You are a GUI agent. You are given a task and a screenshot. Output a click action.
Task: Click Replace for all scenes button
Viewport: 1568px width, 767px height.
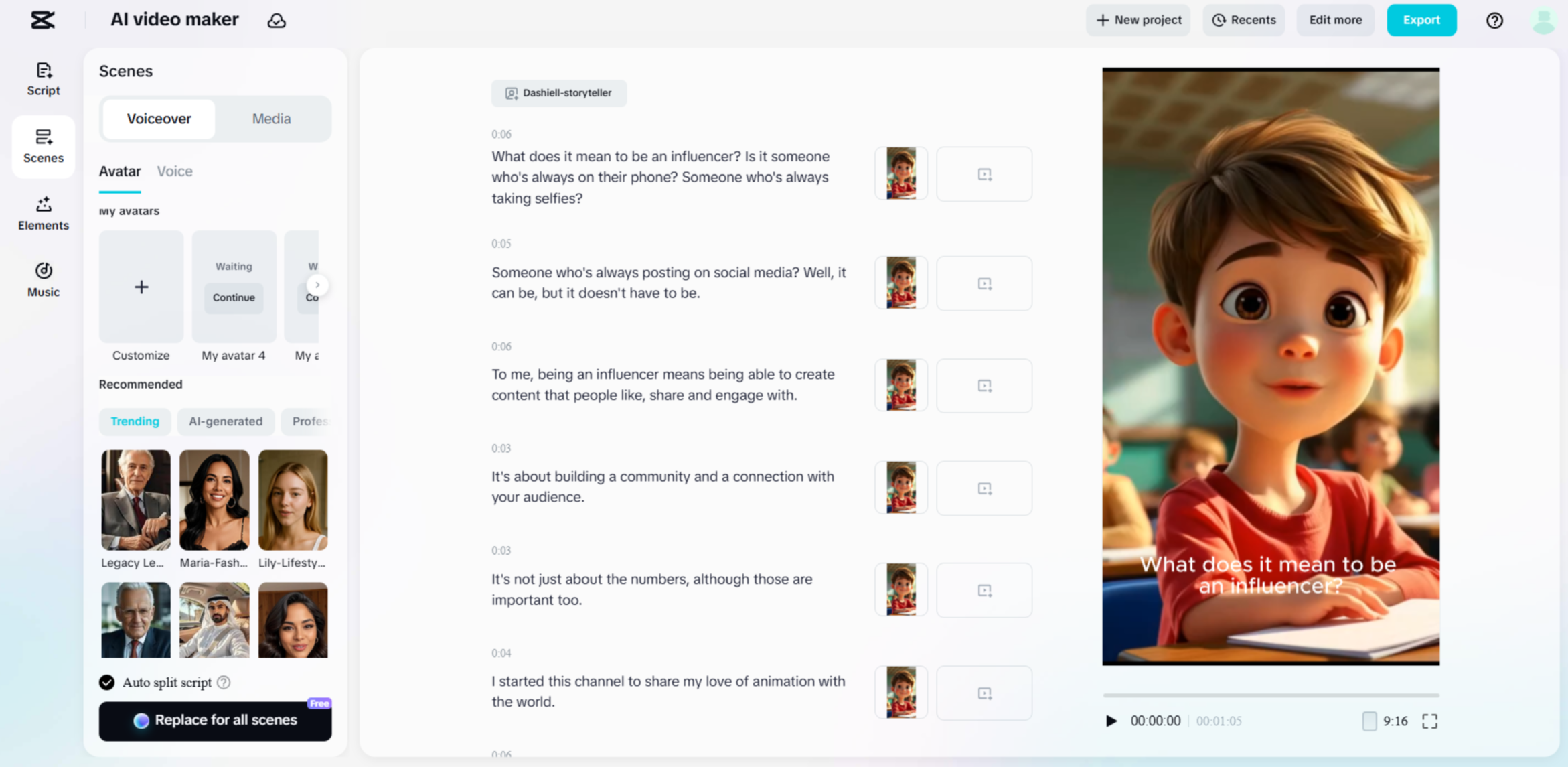pos(215,720)
